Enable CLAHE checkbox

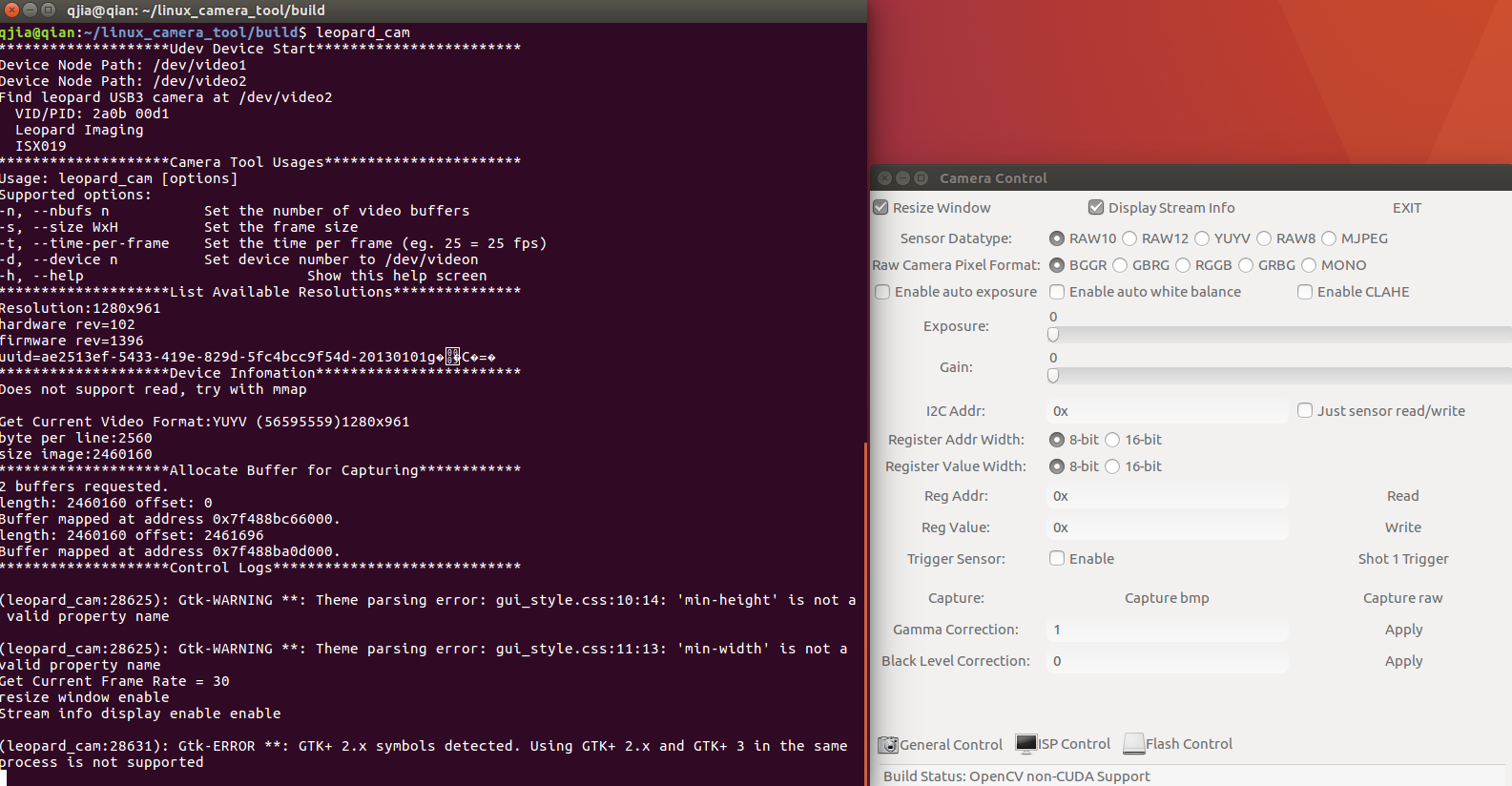(x=1305, y=292)
